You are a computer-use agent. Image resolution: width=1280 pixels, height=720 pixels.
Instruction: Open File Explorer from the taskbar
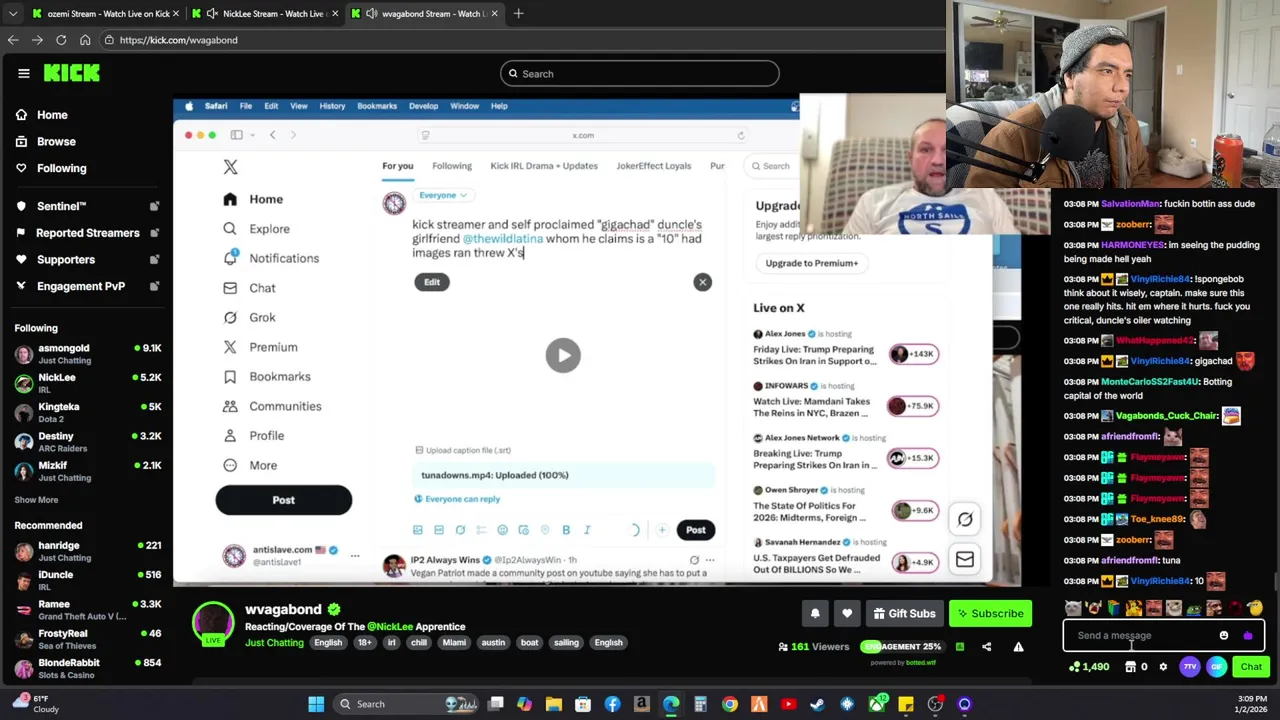[554, 704]
